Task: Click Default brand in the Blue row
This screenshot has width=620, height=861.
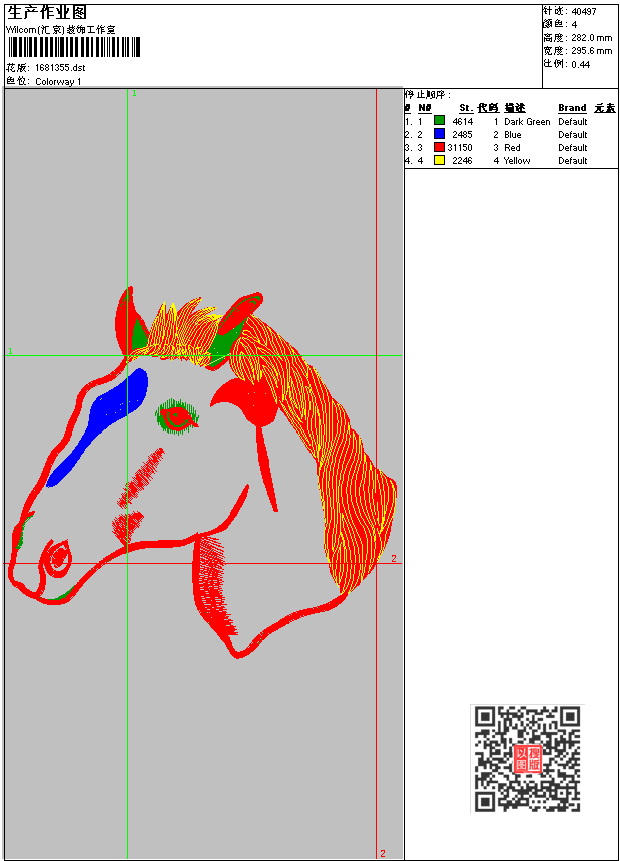Action: 573,135
